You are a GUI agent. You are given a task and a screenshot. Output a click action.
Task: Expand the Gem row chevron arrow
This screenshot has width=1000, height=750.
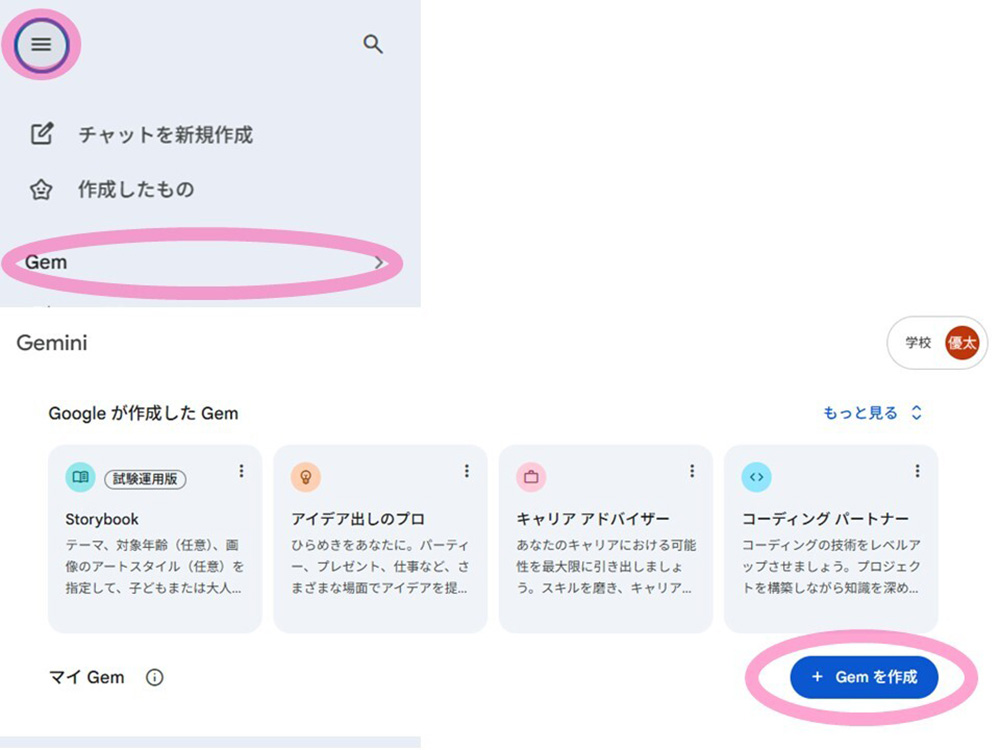[x=379, y=263]
